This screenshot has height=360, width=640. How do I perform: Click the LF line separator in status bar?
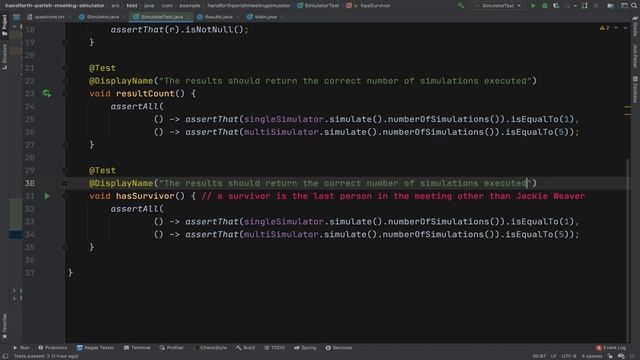553,356
